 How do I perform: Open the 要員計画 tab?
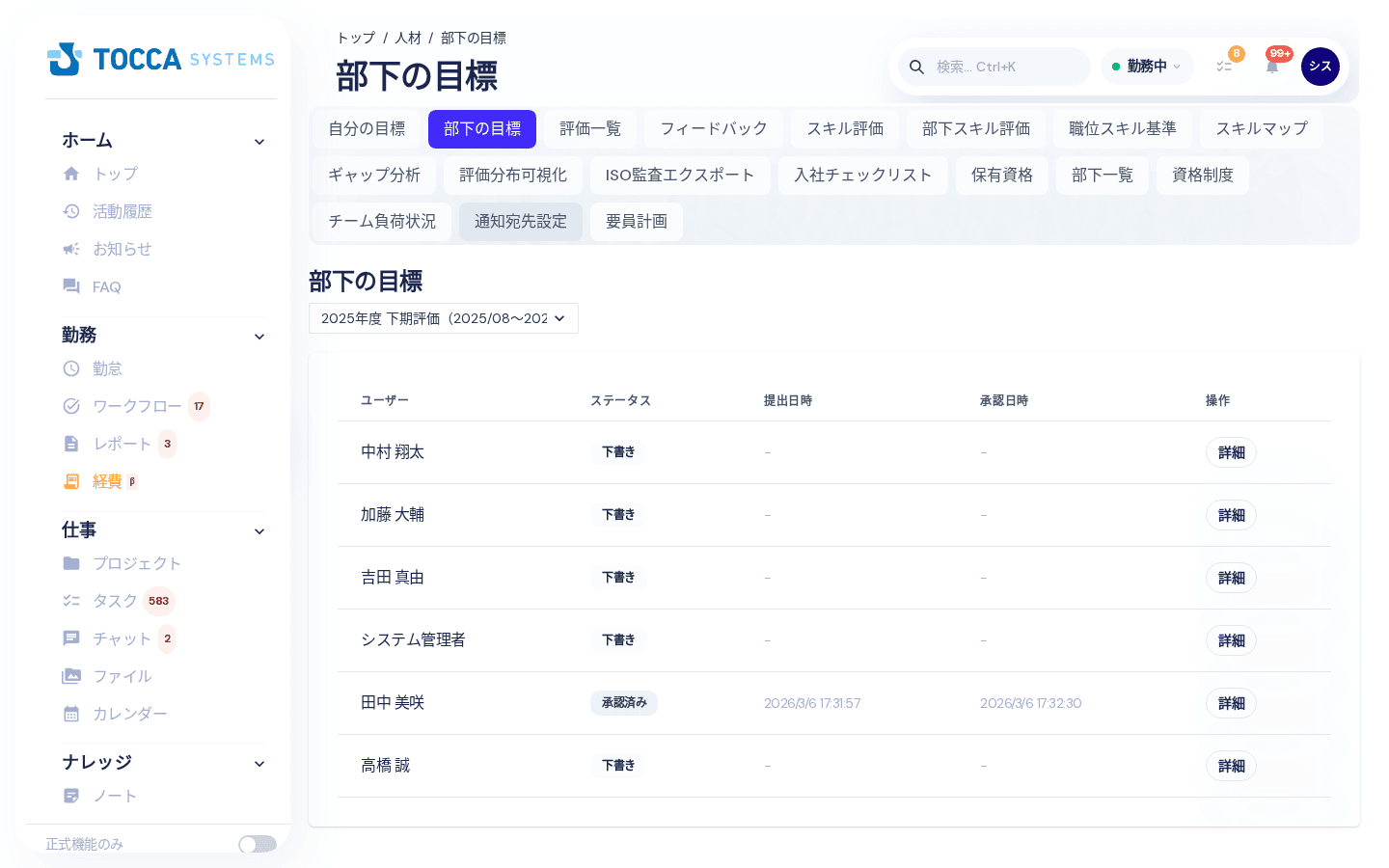(x=637, y=222)
